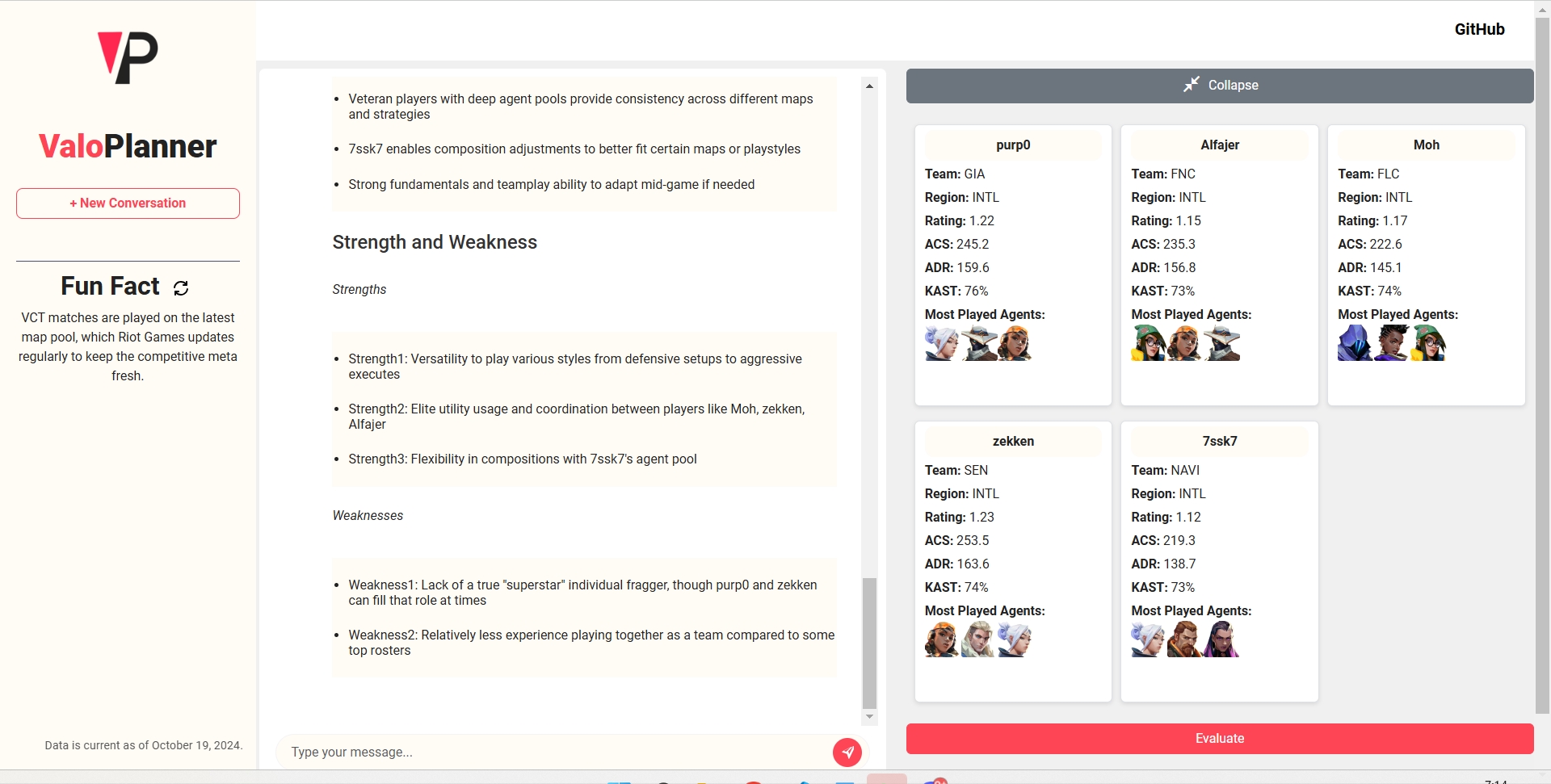Click 'Rating: 1.22' on purp0's card
This screenshot has height=784, width=1551.
960,220
